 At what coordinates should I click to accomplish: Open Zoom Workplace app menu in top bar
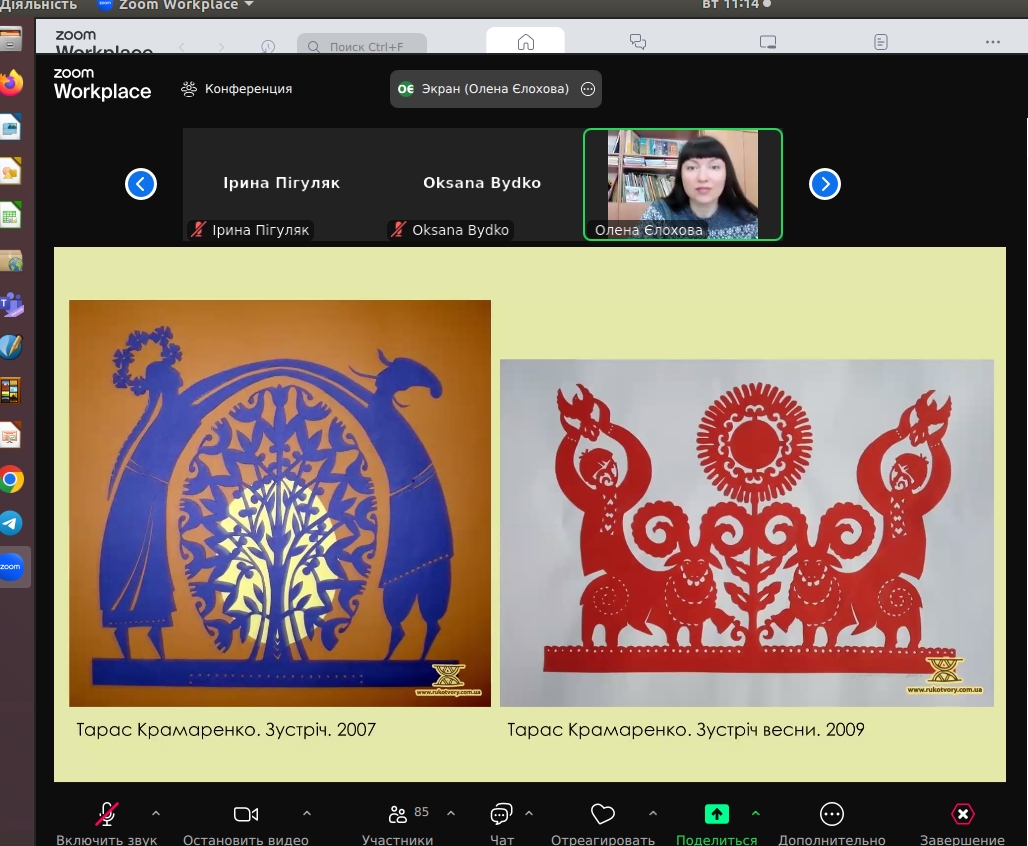tap(175, 5)
